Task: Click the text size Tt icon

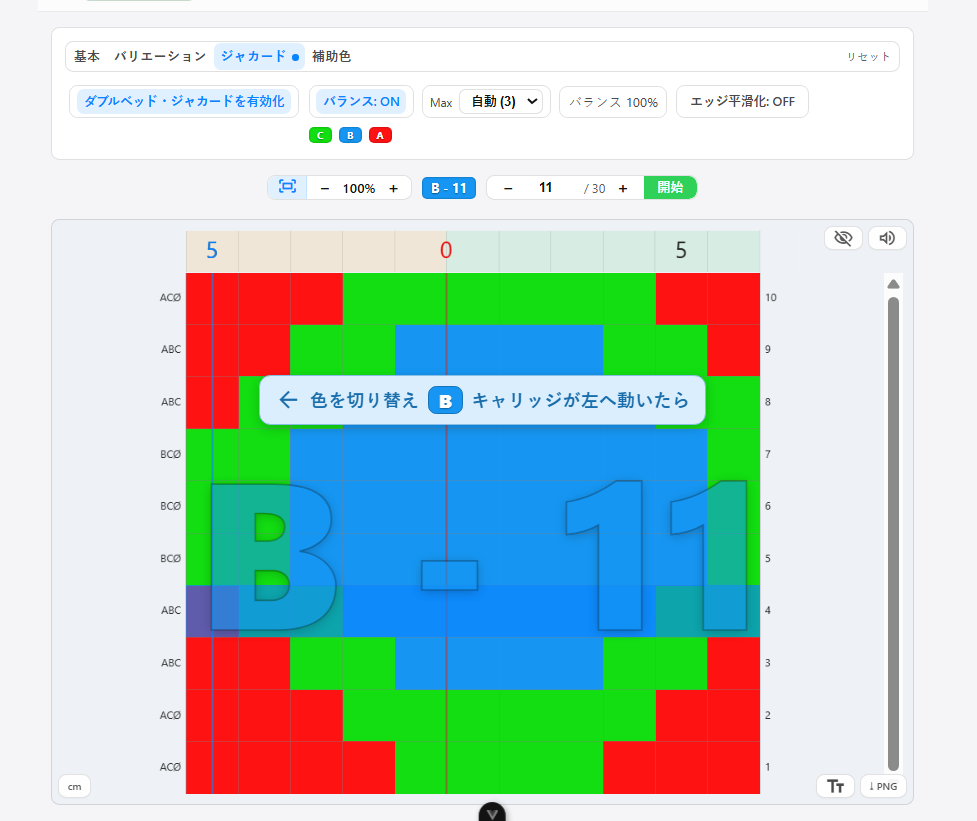Action: tap(835, 786)
